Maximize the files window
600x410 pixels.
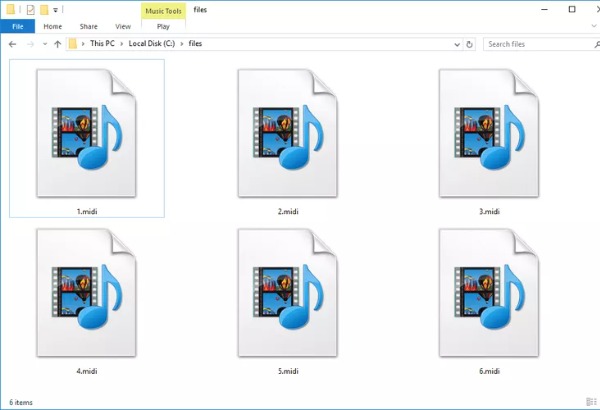pos(572,10)
